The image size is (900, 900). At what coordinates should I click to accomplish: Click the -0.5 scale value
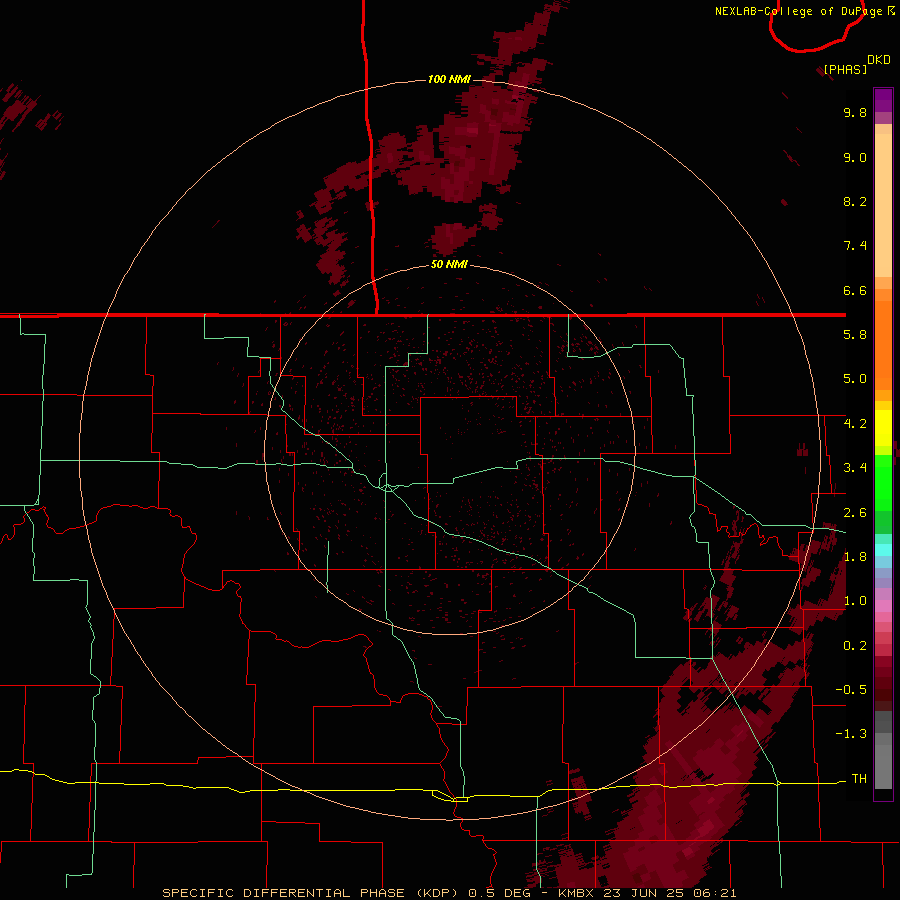coord(851,690)
